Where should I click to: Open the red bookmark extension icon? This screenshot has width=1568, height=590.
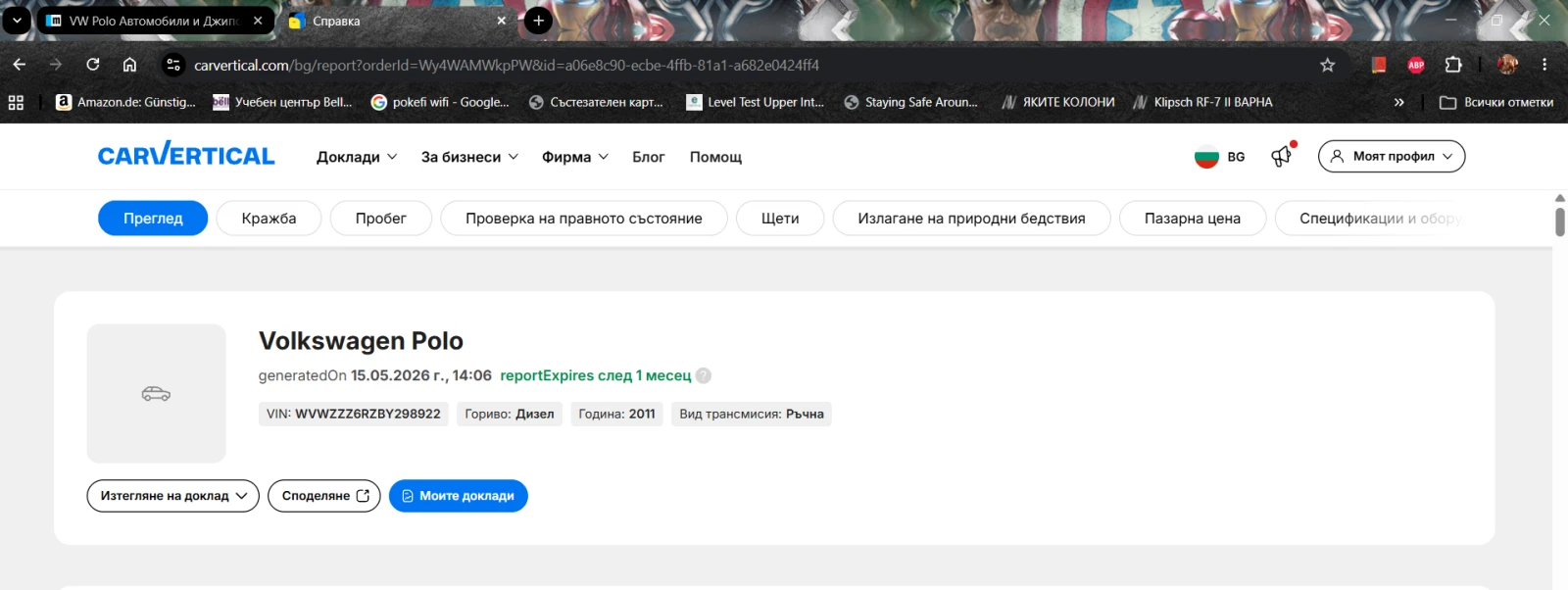point(1379,65)
